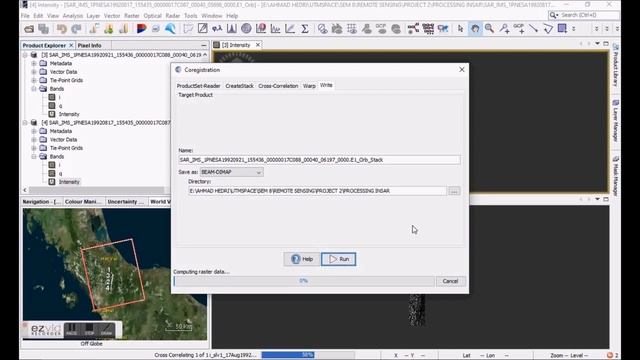This screenshot has width=640, height=360.
Task: Click the Sigma statistics toolbar icon
Action: click(305, 29)
